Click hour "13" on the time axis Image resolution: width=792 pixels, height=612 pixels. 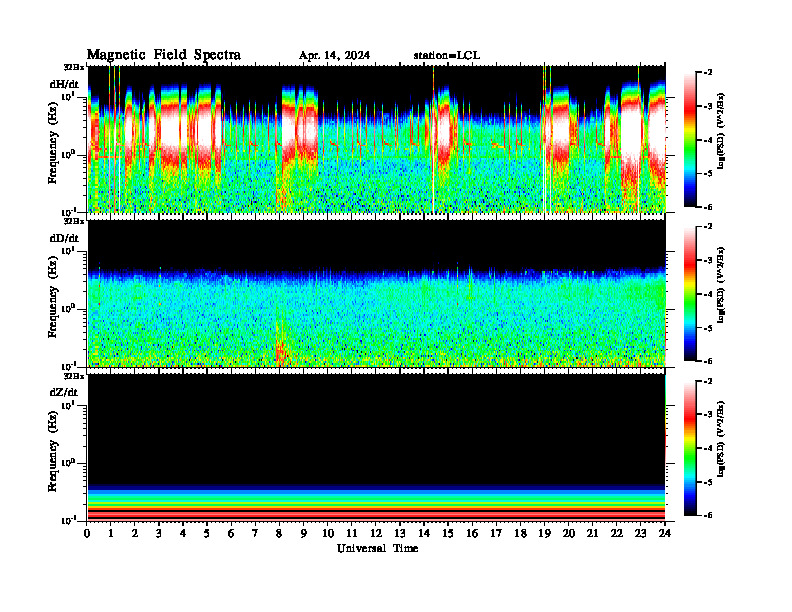[400, 533]
